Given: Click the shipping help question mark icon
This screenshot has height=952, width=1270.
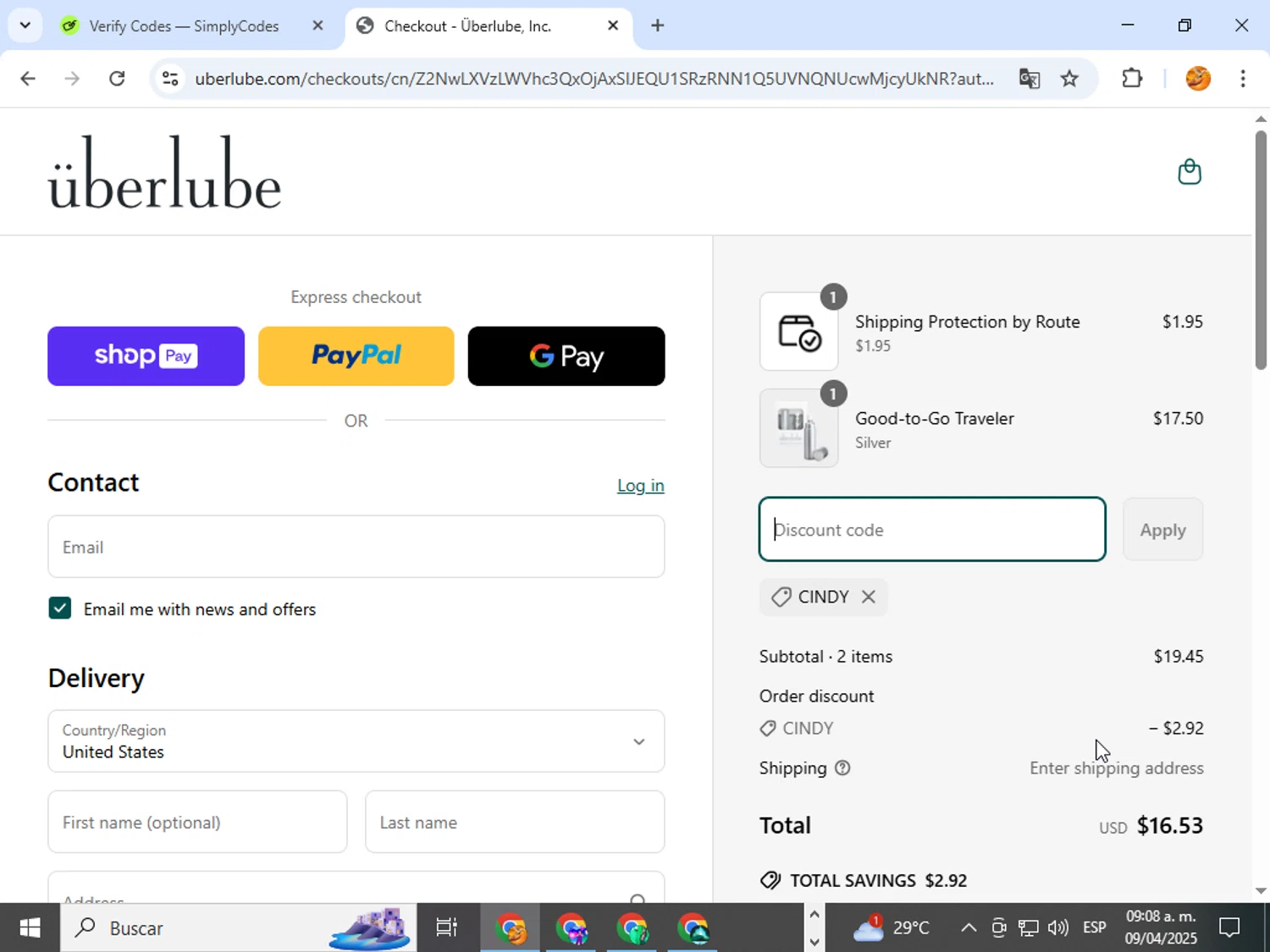Looking at the screenshot, I should coord(842,768).
